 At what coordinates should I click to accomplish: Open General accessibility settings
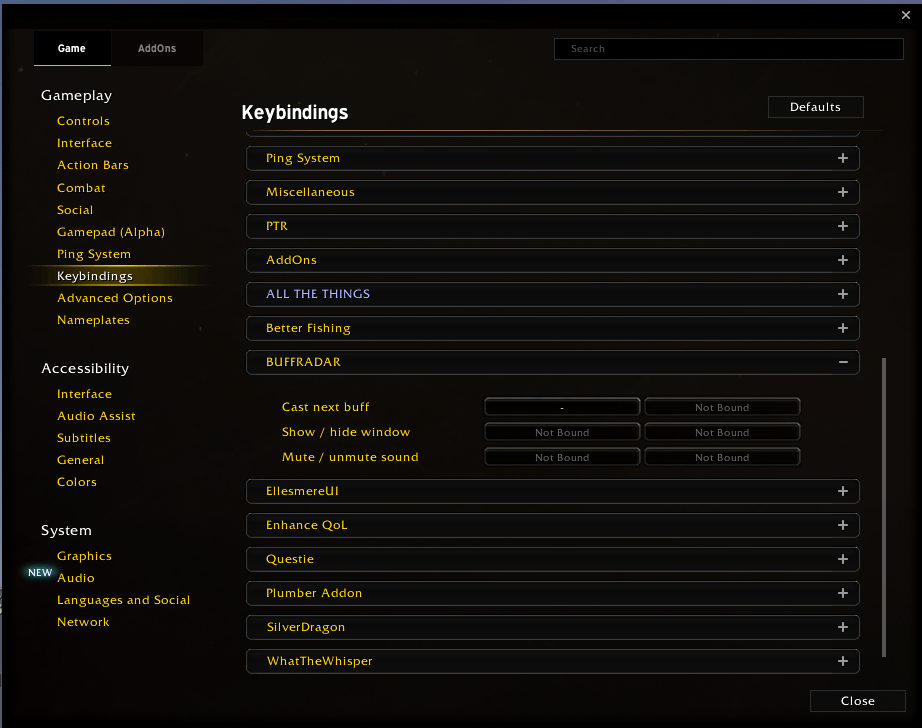(x=80, y=460)
